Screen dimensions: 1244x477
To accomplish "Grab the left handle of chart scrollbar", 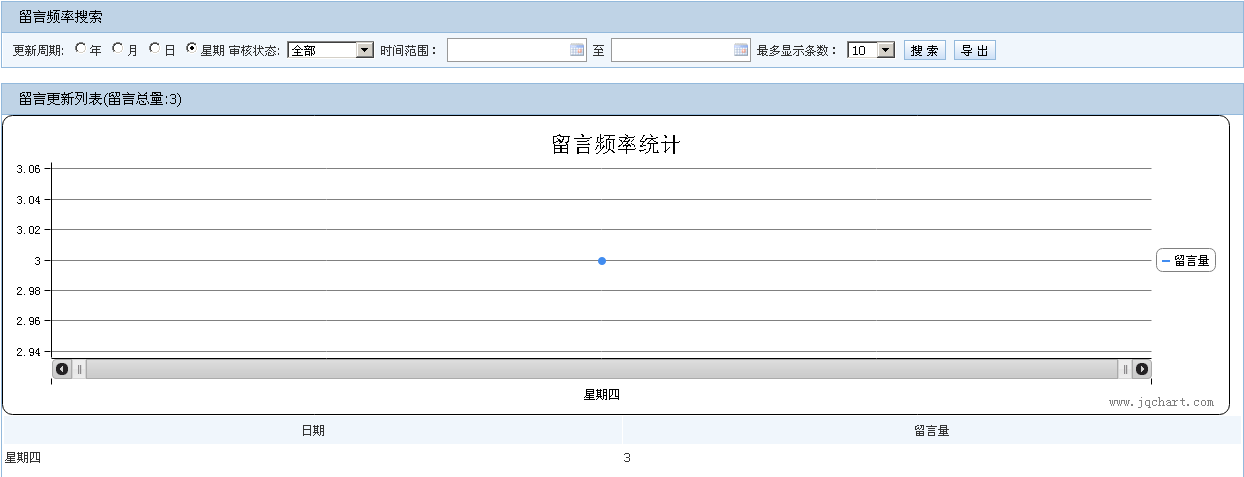I will point(80,369).
